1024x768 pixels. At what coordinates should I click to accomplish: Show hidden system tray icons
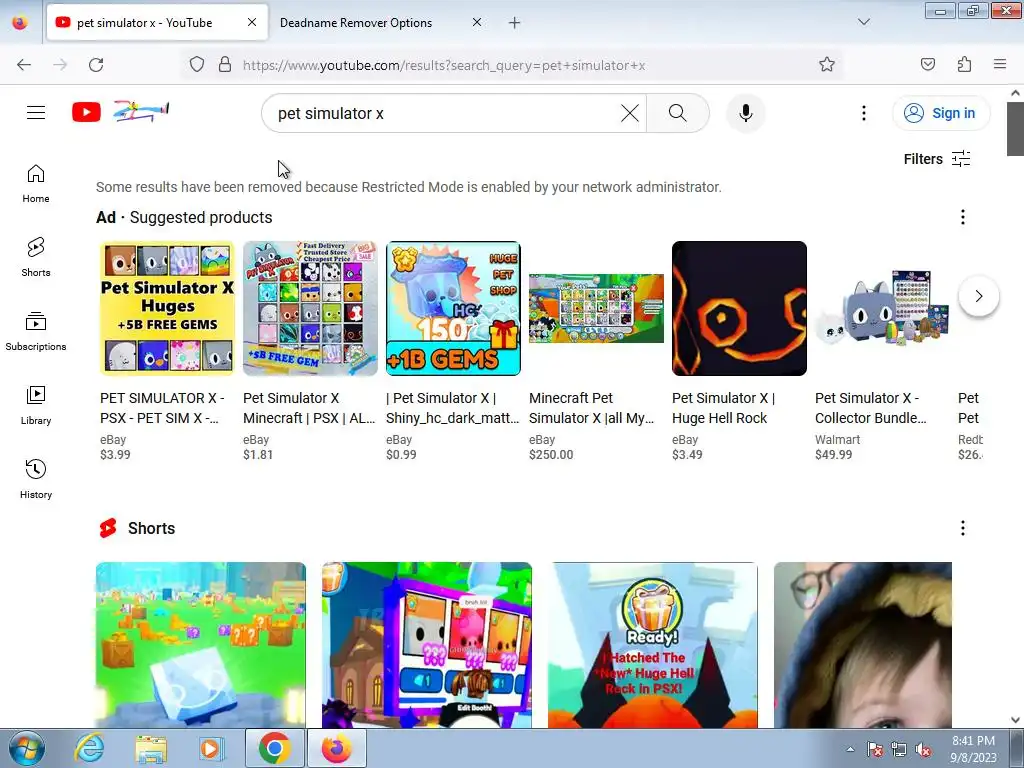pos(850,749)
